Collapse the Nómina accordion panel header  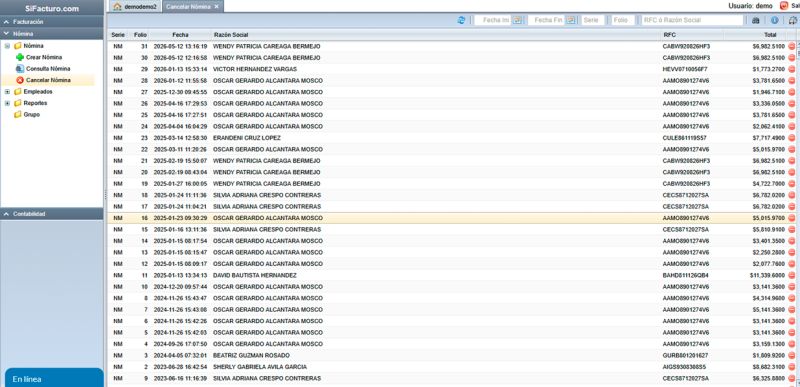52,34
